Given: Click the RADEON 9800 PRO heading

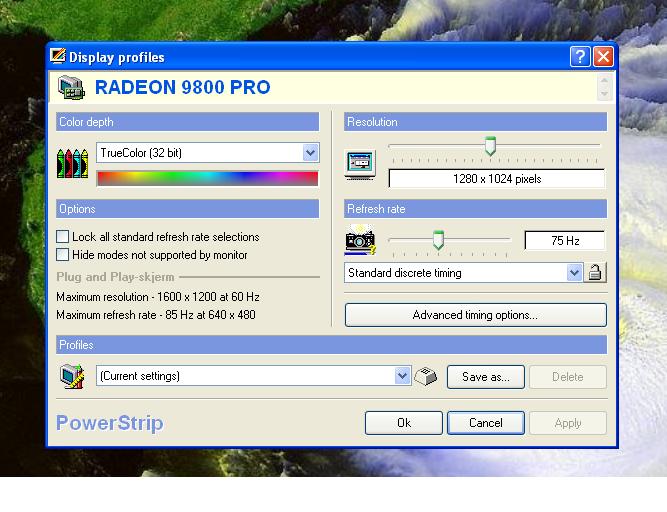Looking at the screenshot, I should pyautogui.click(x=182, y=88).
